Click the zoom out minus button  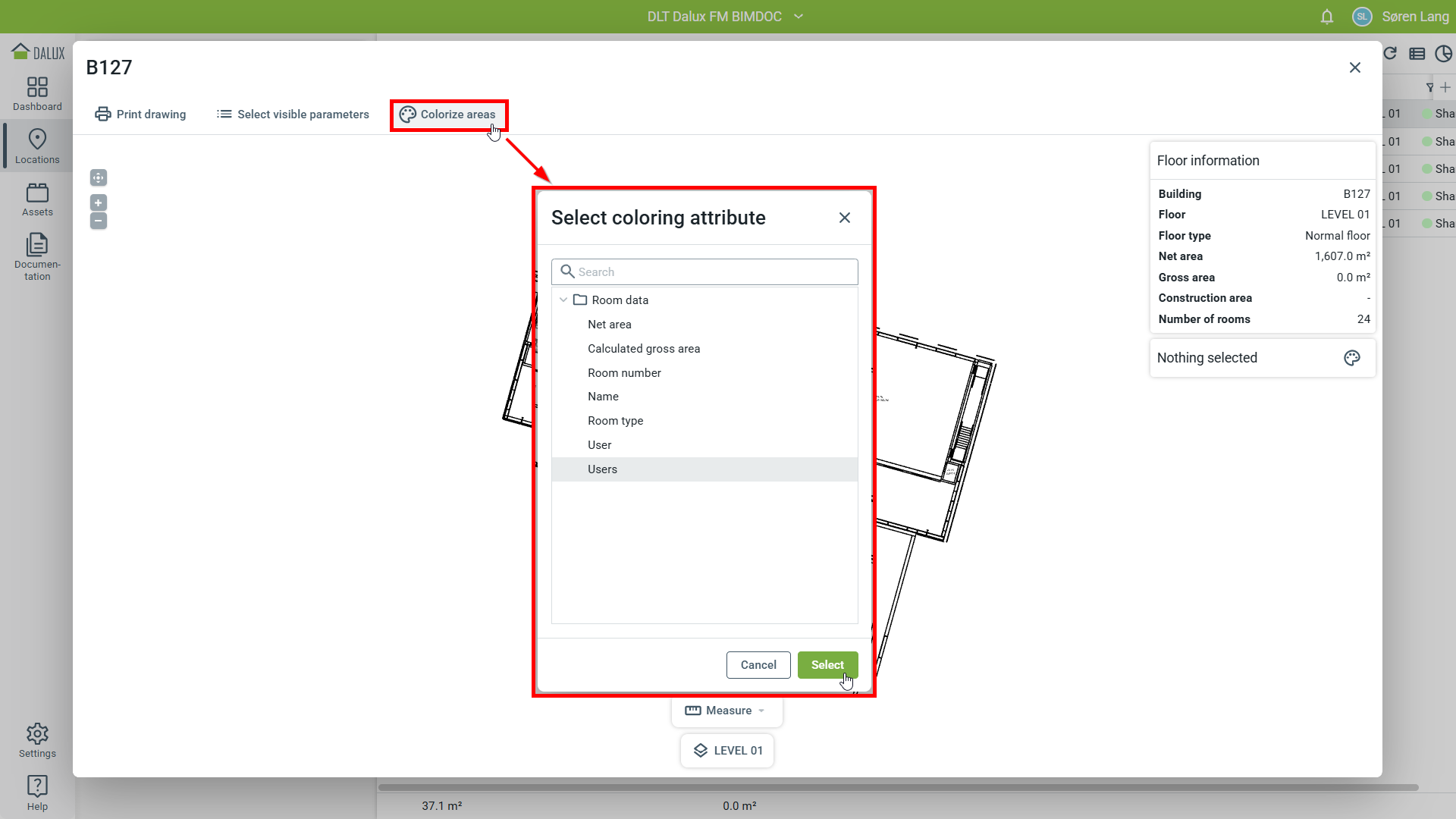coord(99,221)
